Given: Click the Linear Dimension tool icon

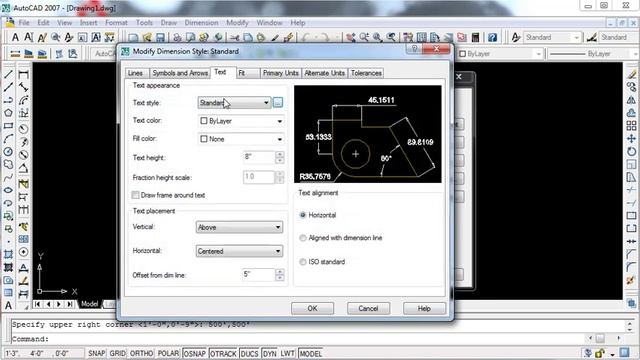Looking at the screenshot, I should tap(23, 74).
